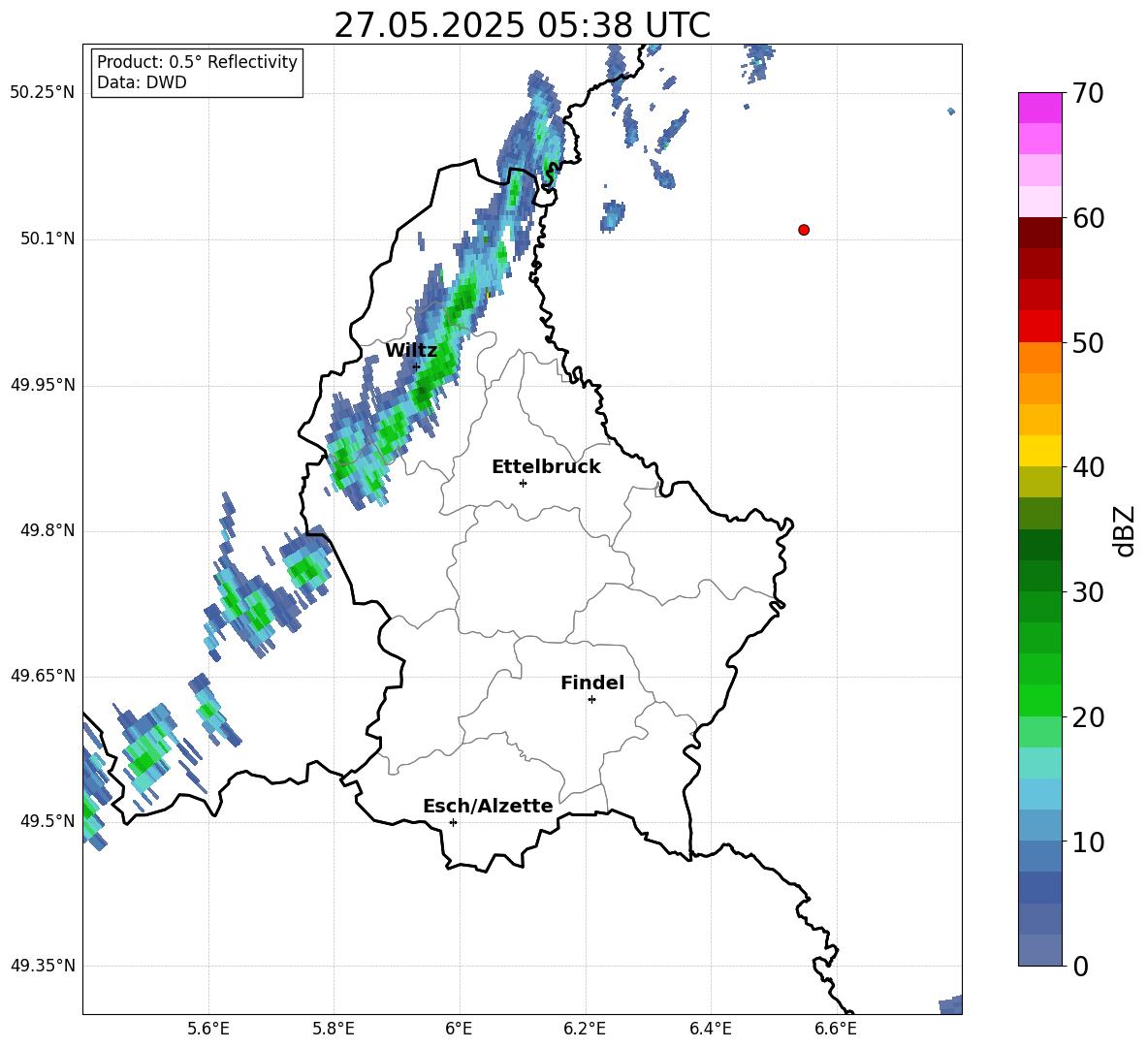
Task: Click the Esch/Alzette station cross marker
Action: click(x=453, y=822)
